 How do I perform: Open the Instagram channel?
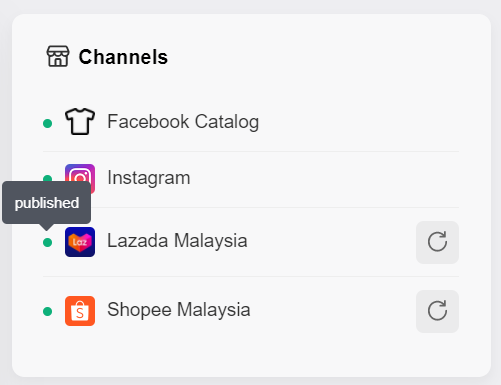(149, 178)
